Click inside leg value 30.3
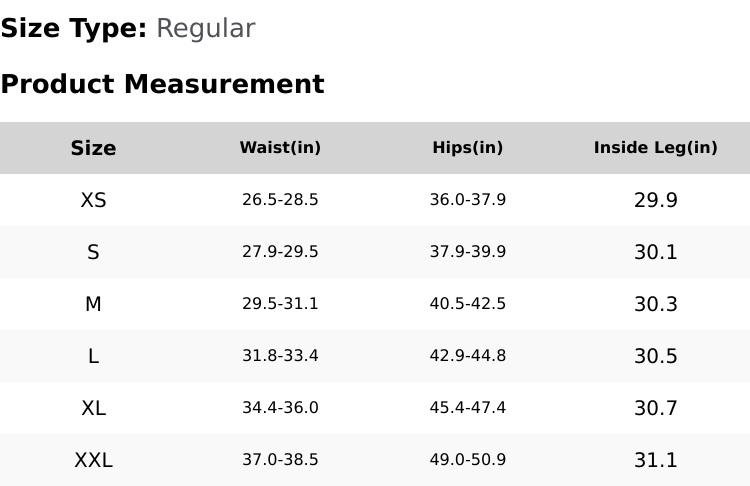Viewport: 750px width, 486px height. point(655,304)
